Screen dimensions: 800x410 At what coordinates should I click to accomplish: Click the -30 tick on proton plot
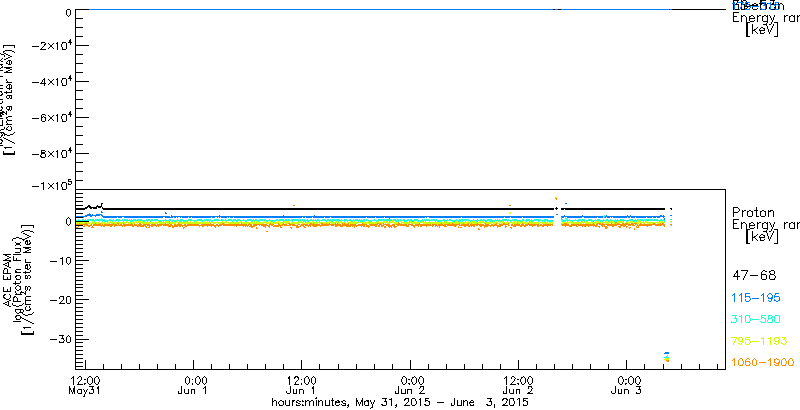click(x=59, y=339)
